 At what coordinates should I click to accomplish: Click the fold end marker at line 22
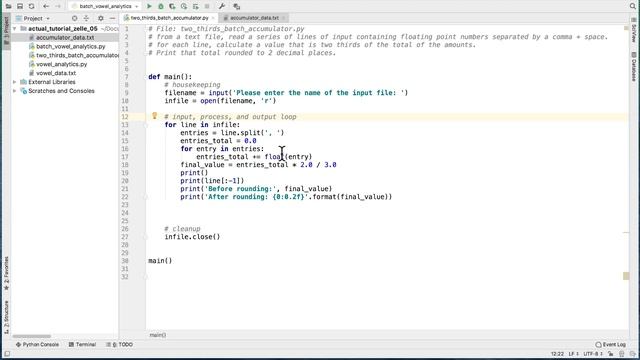coord(146,197)
